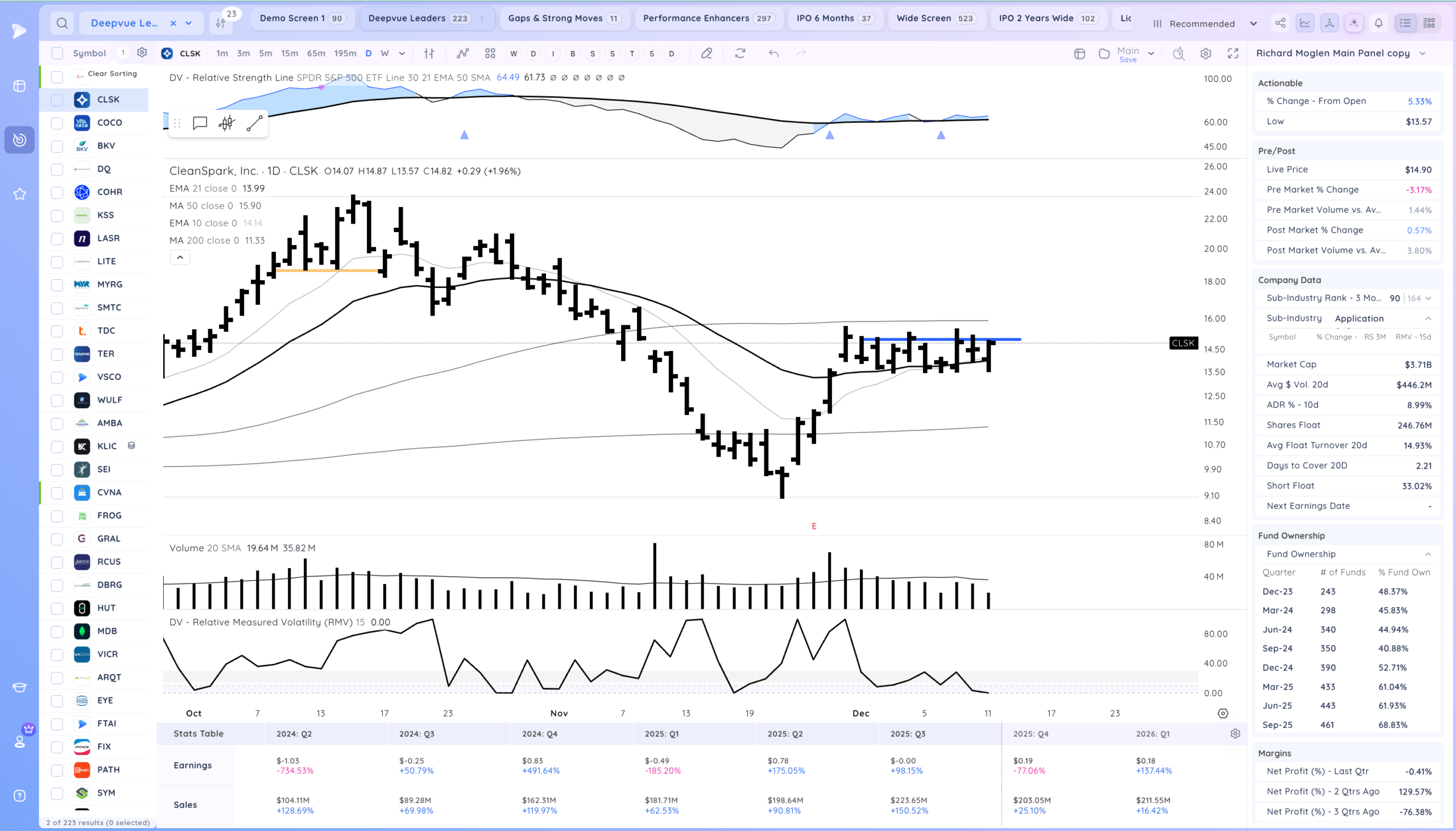Toggle the select-all Symbol checkbox
Screen dimensions: 1456x831
(57, 53)
